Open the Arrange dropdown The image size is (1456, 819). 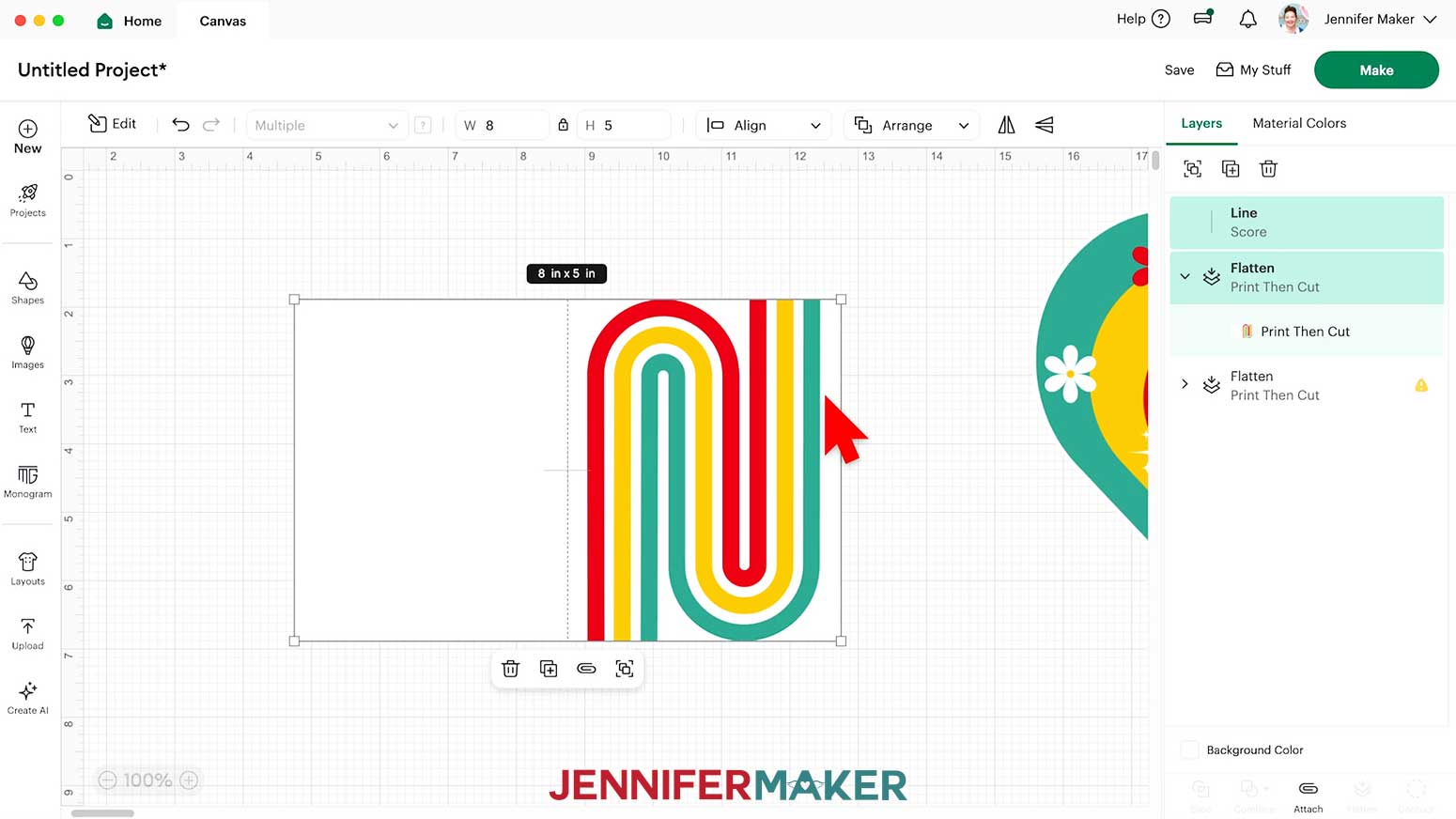coord(911,125)
